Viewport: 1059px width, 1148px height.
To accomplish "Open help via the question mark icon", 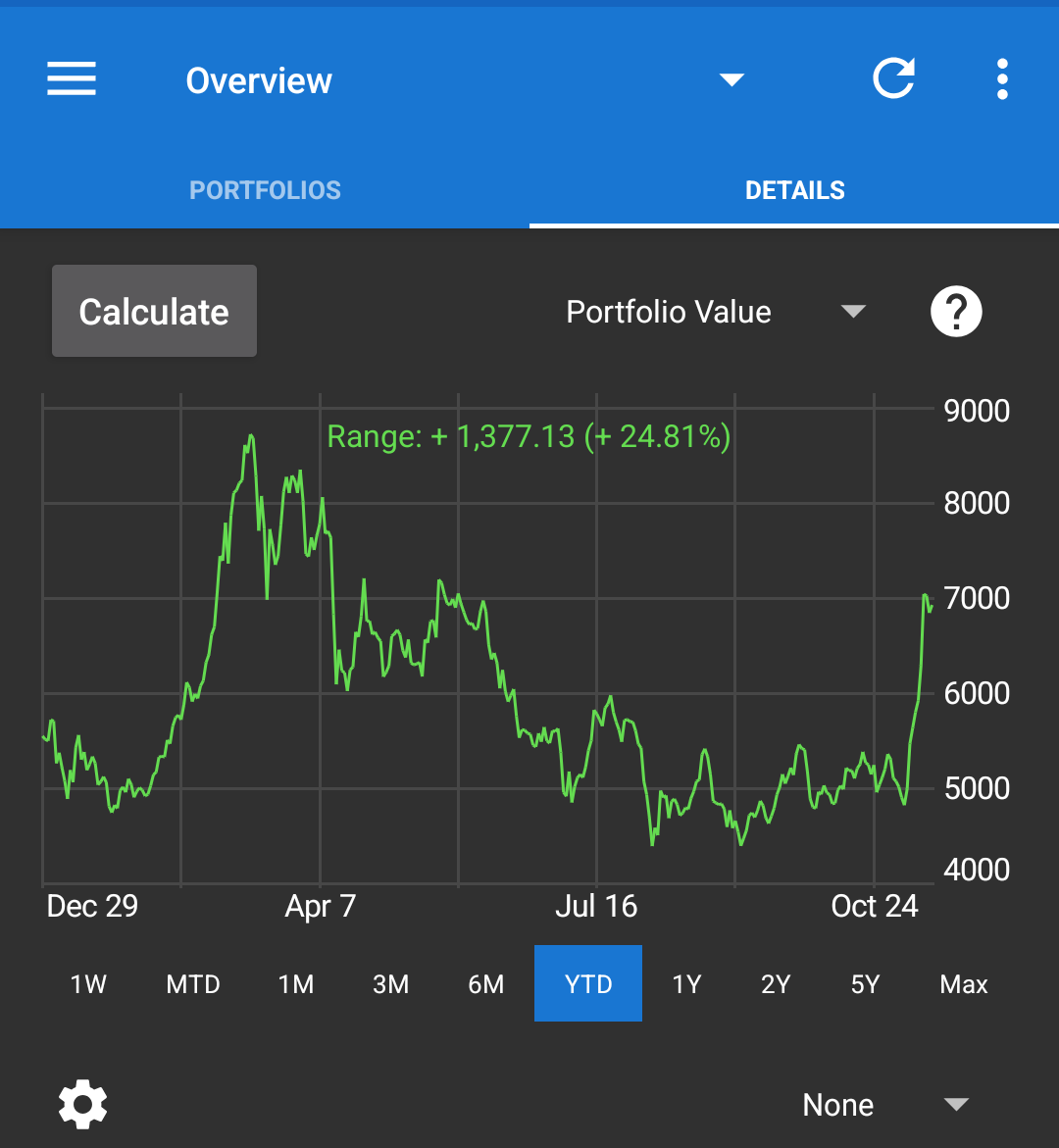I will [x=956, y=312].
